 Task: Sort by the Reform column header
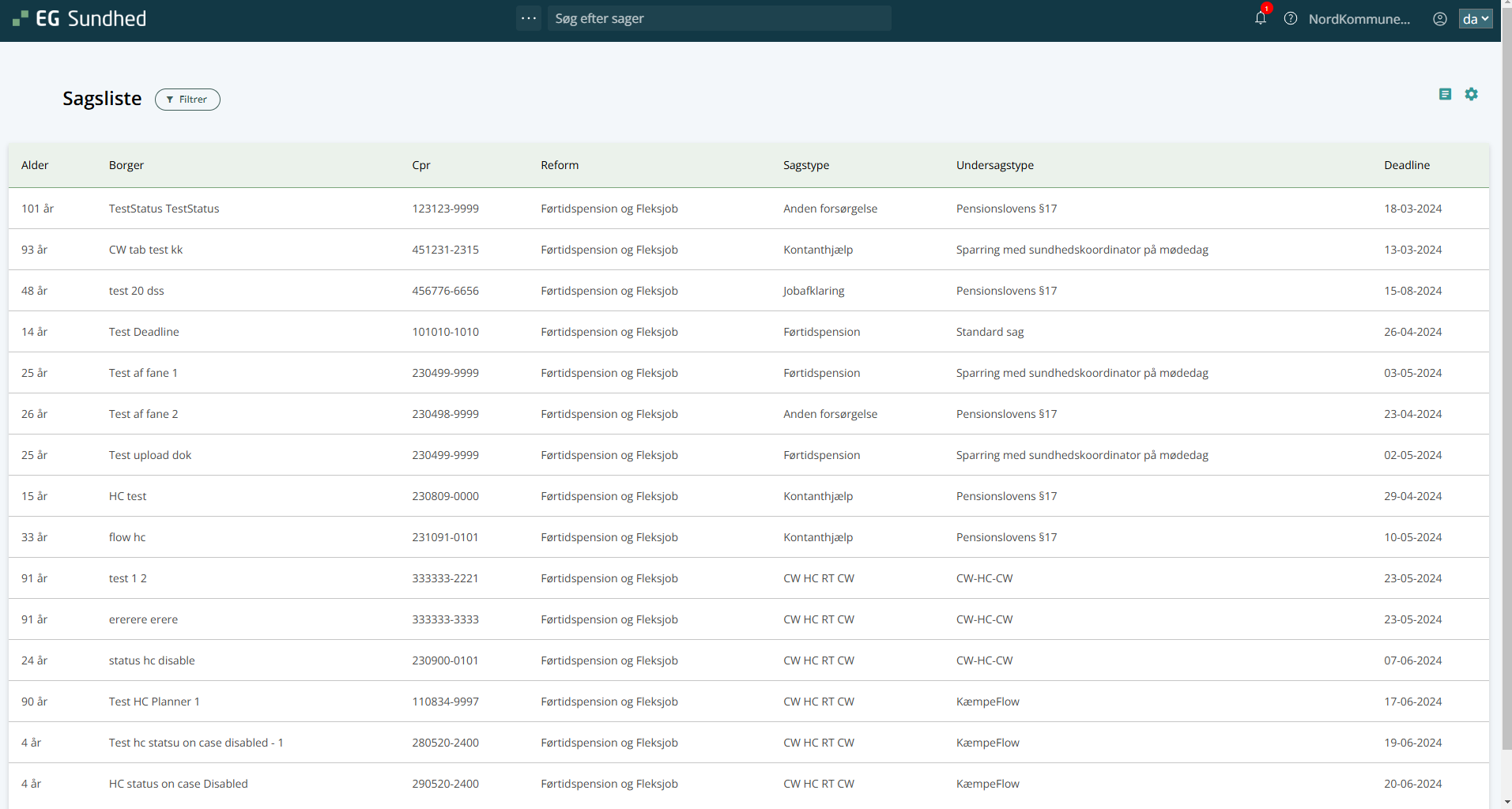pyautogui.click(x=560, y=165)
